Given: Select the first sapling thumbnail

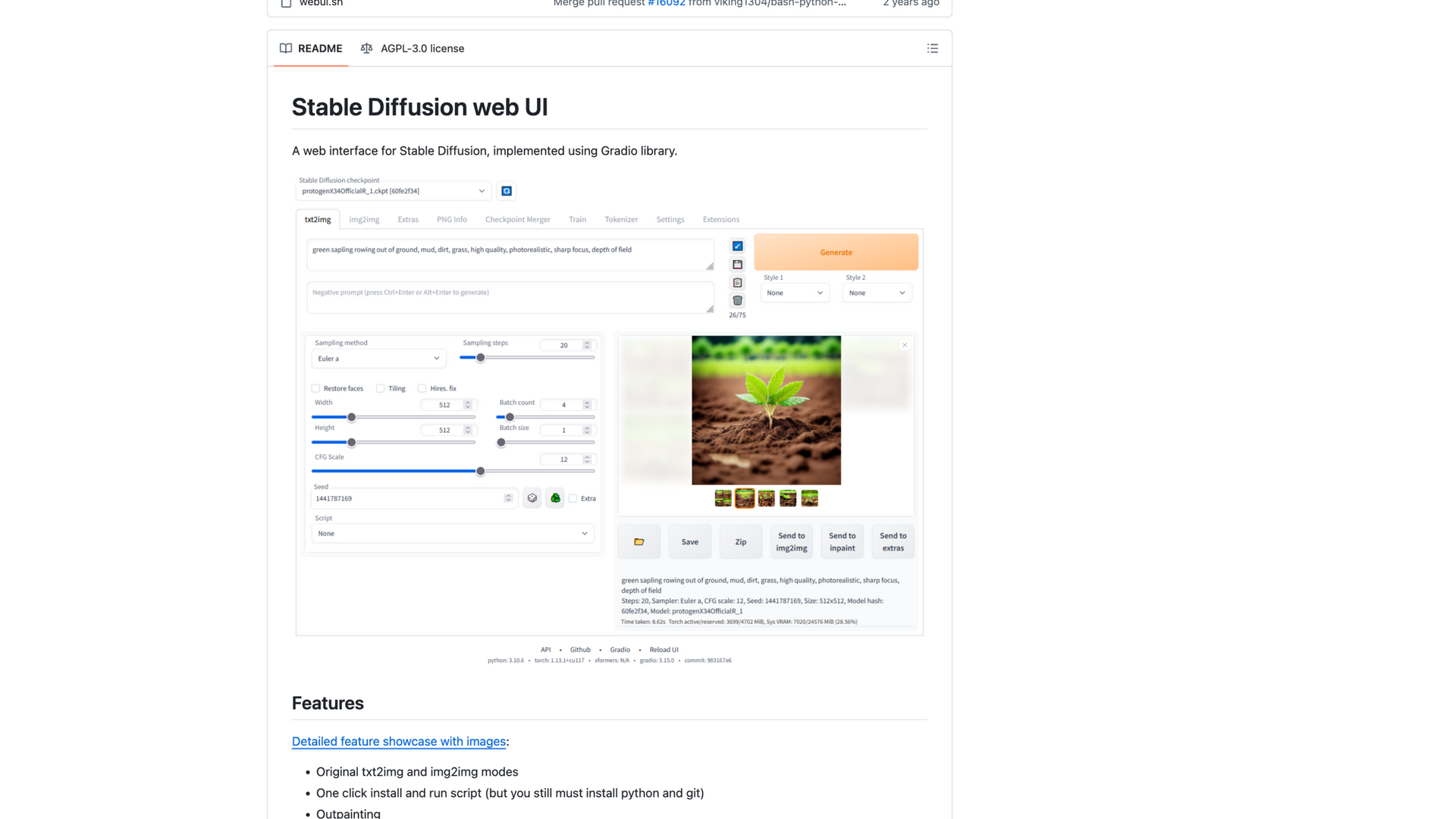Looking at the screenshot, I should click(723, 498).
